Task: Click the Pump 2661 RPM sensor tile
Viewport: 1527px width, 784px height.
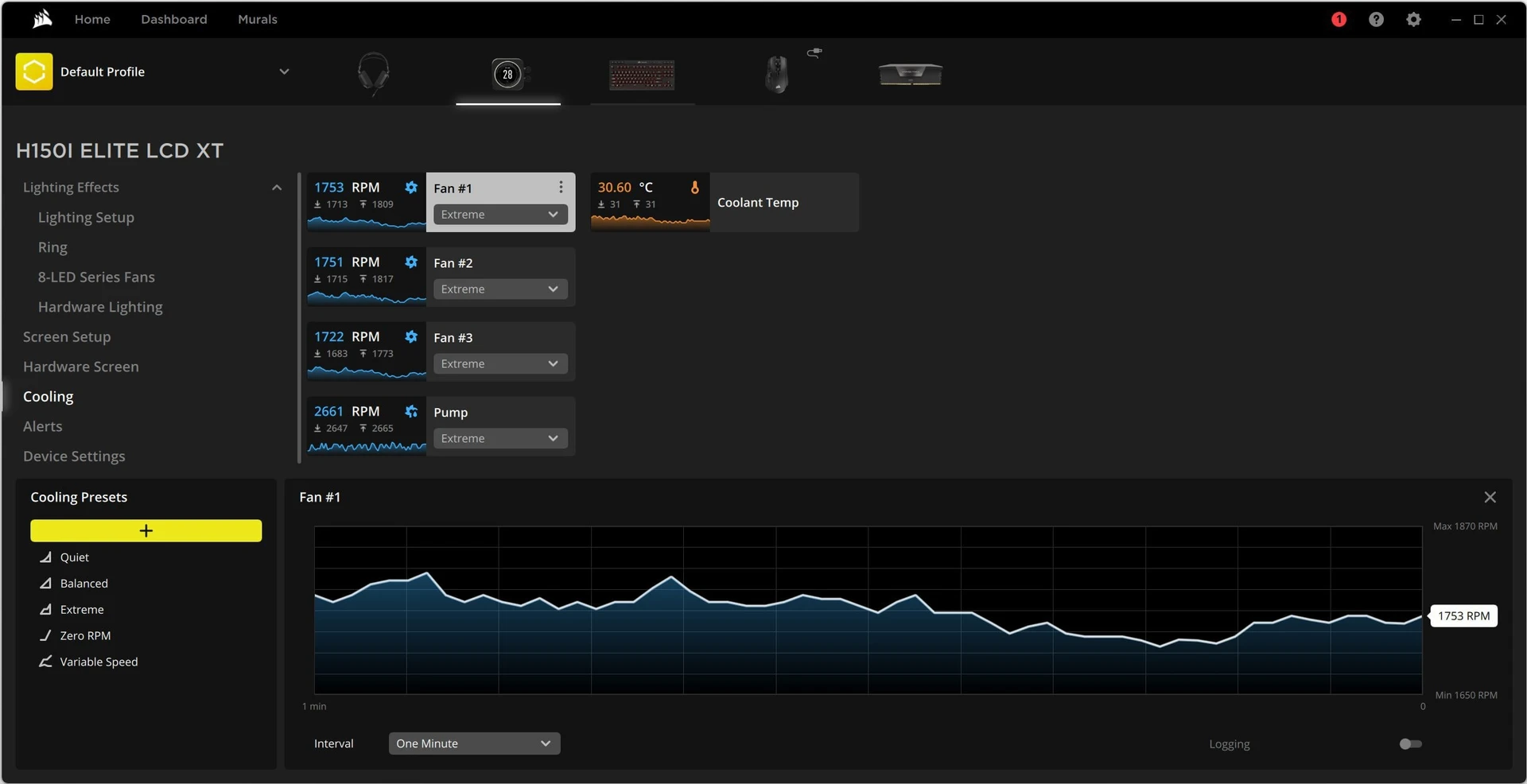Action: 367,426
